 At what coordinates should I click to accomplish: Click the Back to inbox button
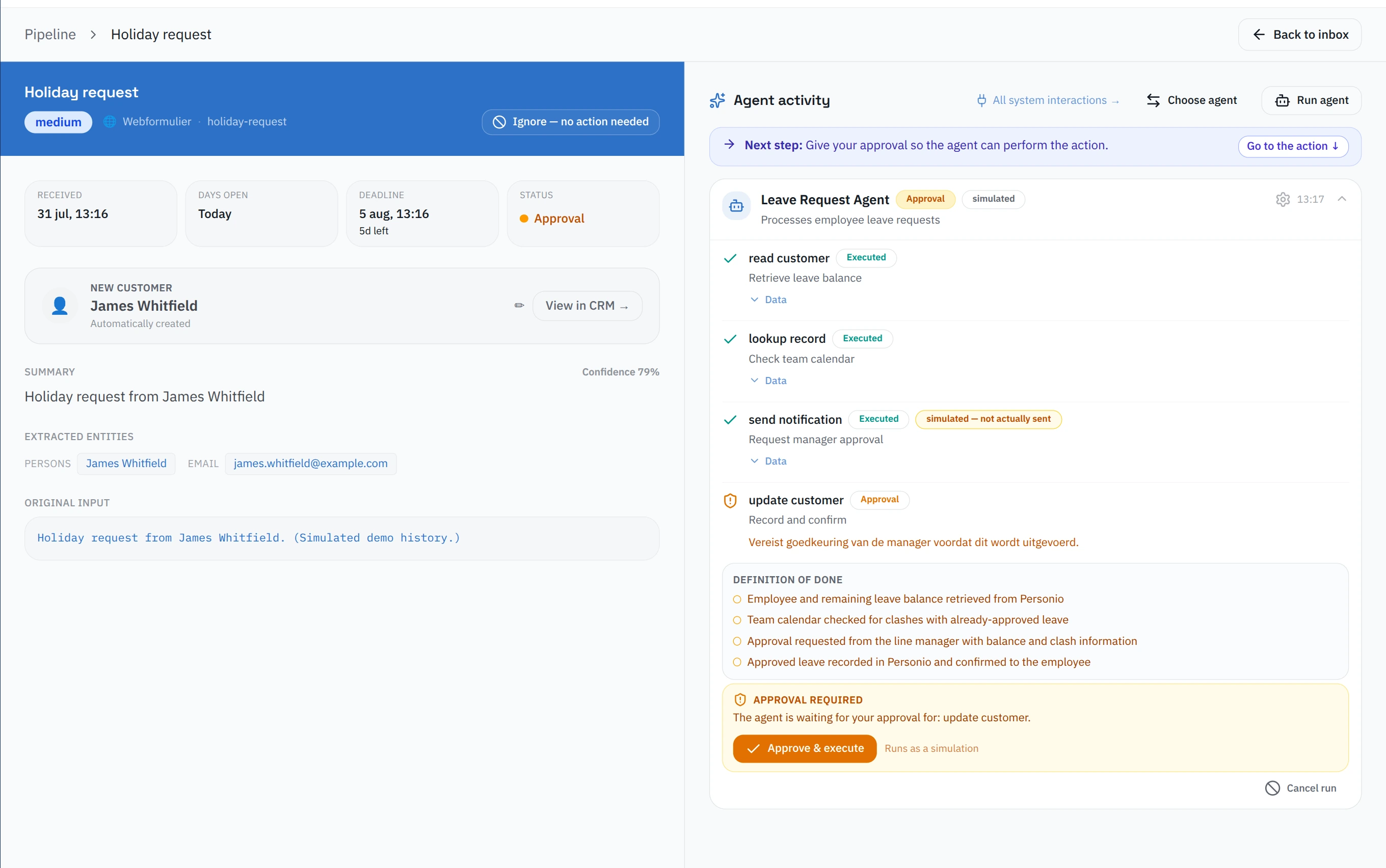coord(1299,35)
